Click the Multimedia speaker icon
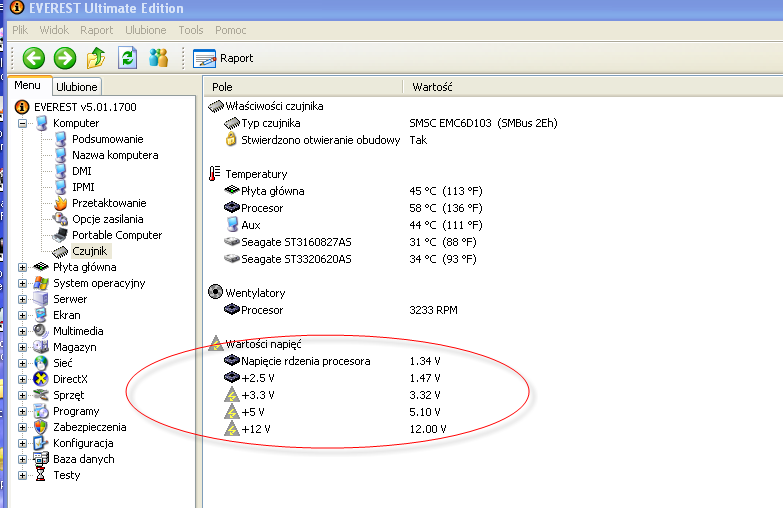Screen dimensions: 783x508 pos(41,331)
